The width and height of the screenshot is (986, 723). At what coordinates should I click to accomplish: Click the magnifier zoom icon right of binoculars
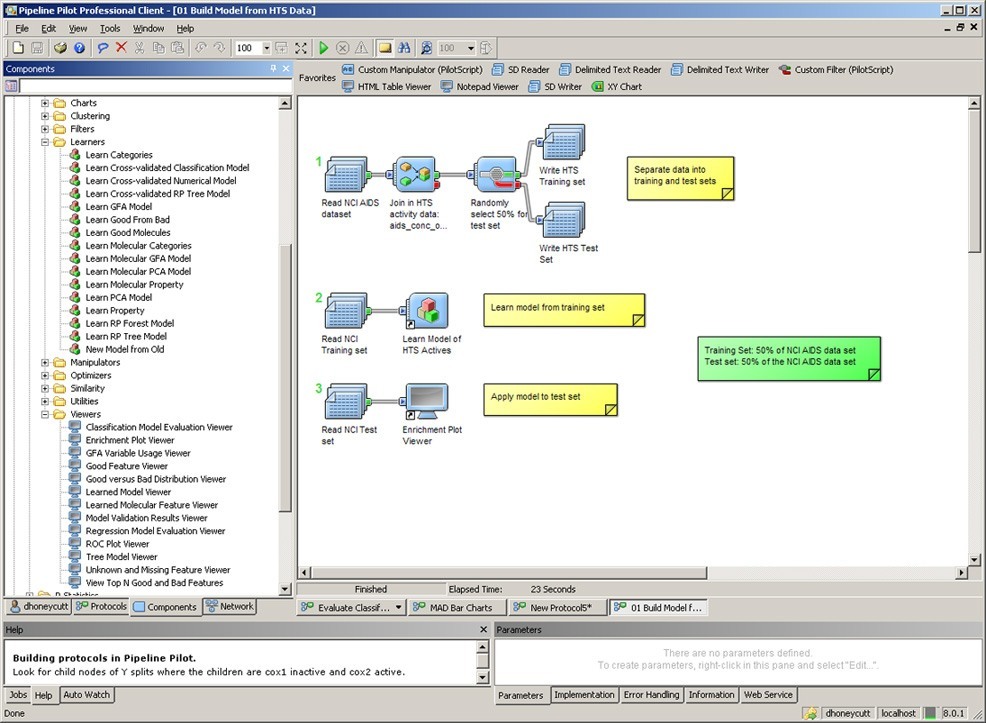(426, 48)
